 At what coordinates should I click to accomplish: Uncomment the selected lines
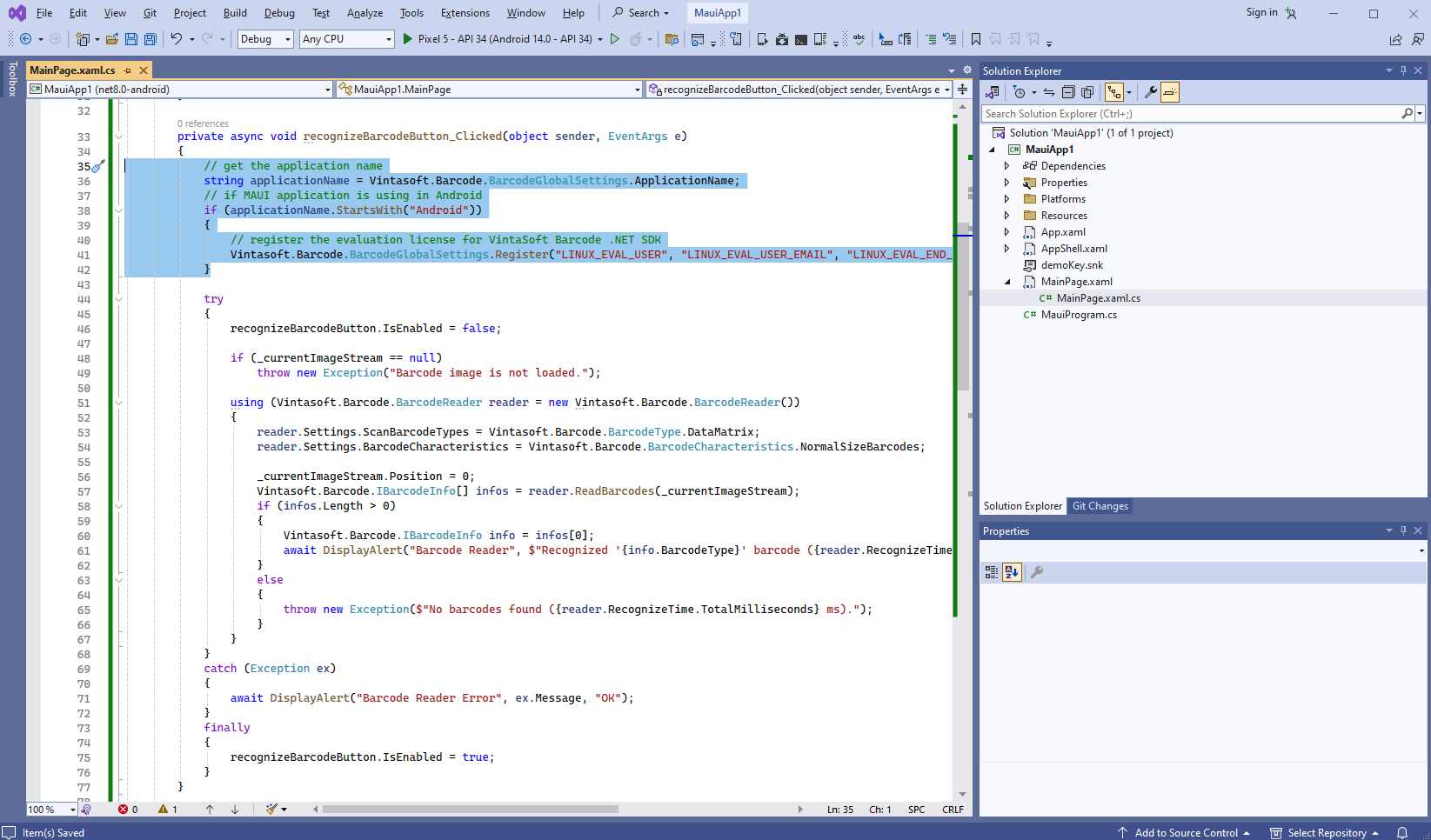click(x=950, y=39)
